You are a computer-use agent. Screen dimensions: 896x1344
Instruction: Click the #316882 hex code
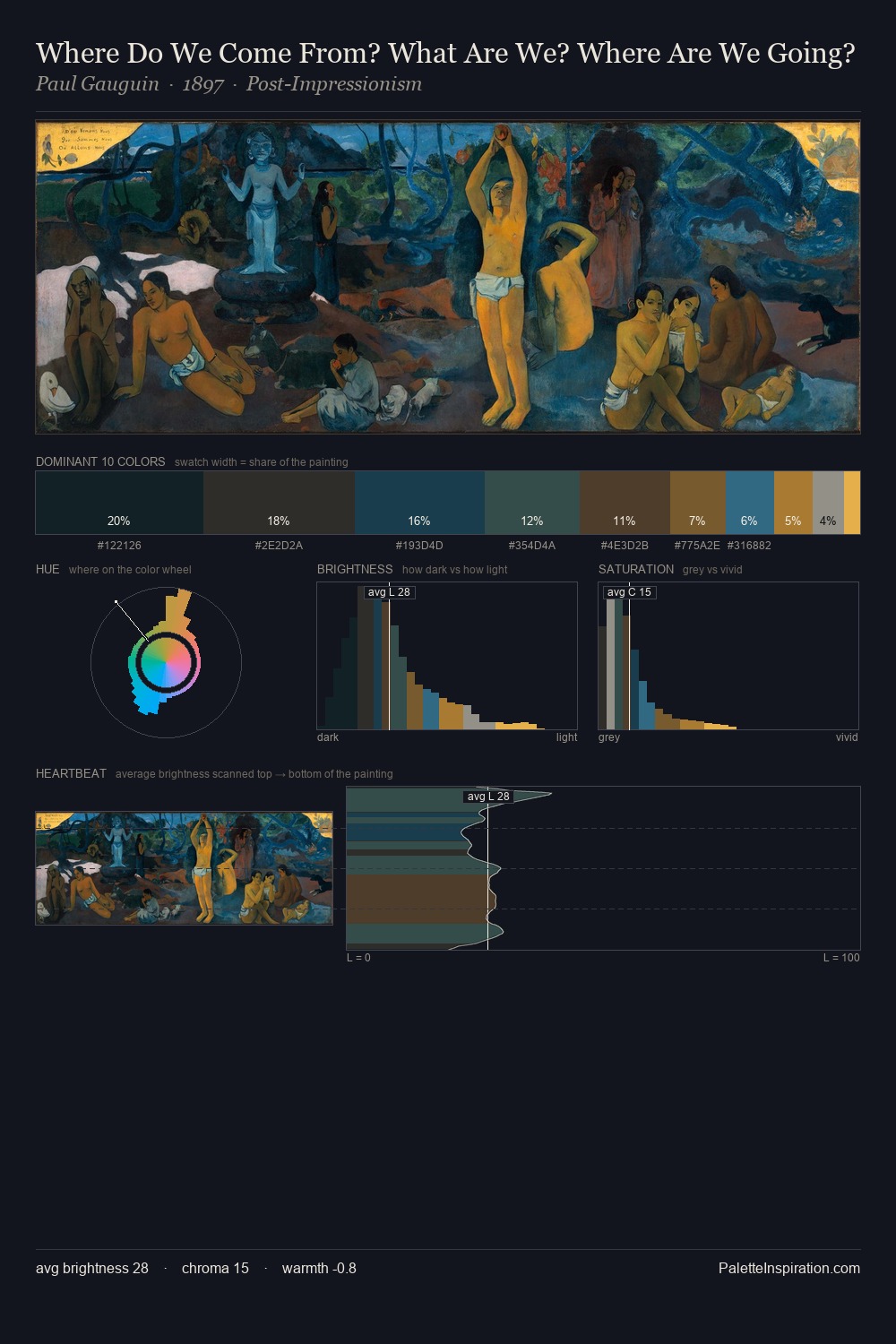[x=749, y=545]
